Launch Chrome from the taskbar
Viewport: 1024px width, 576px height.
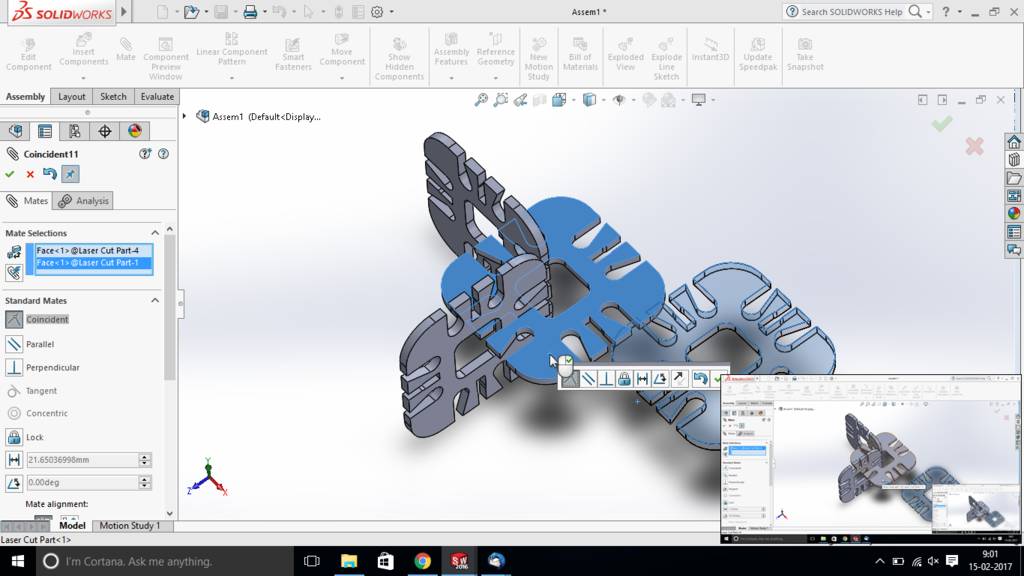coord(423,561)
